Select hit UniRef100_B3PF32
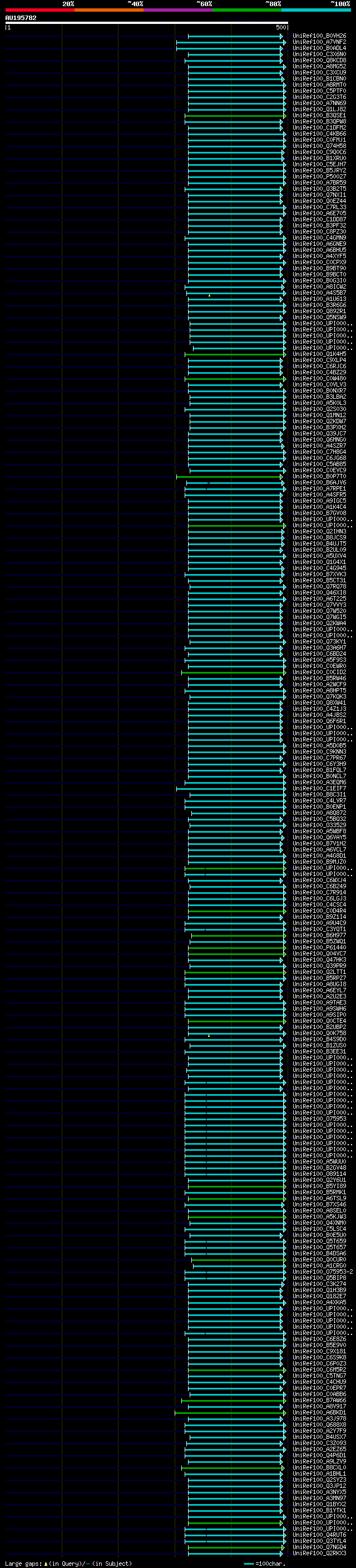The image size is (356, 1568). 319,226
